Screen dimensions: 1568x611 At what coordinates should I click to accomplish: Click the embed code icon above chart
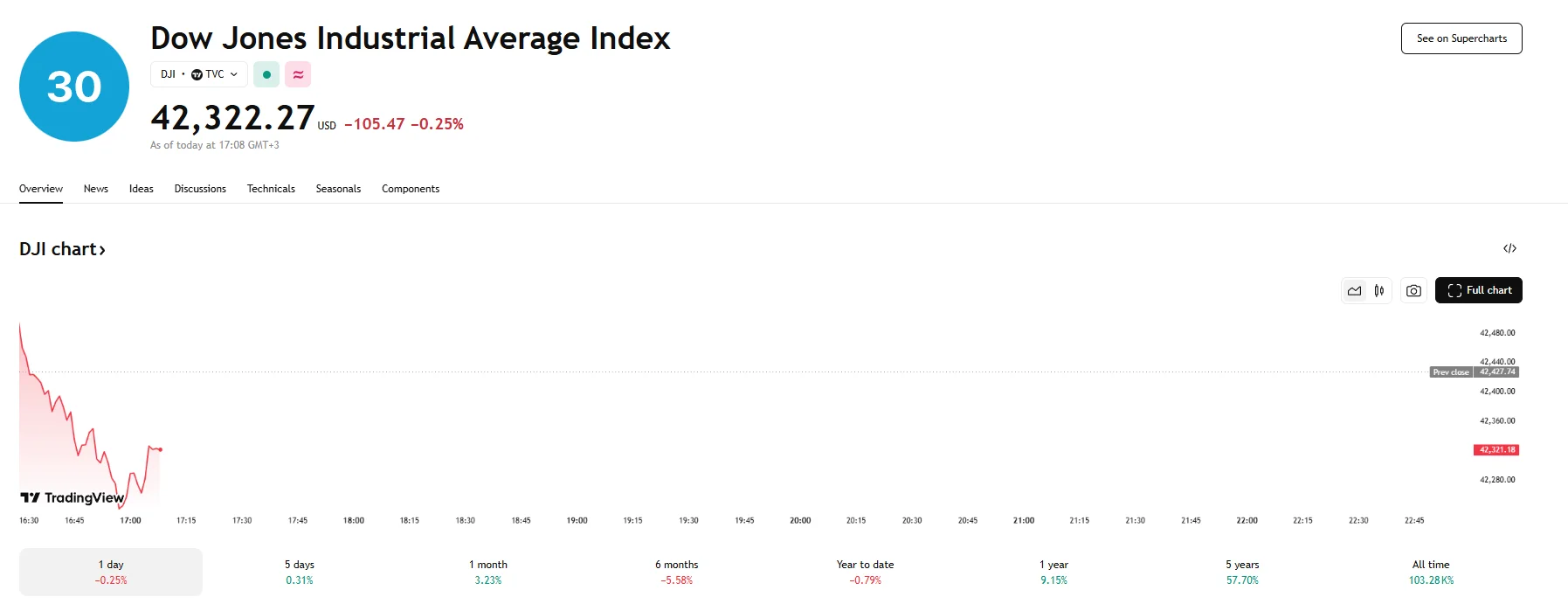click(1509, 249)
